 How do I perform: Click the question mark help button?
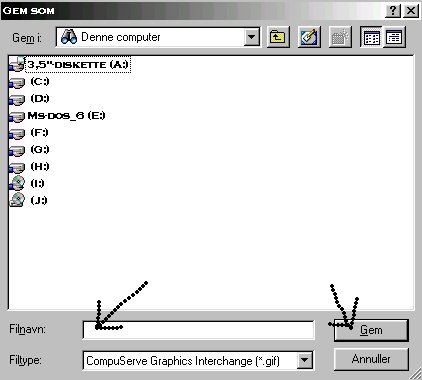(x=393, y=11)
